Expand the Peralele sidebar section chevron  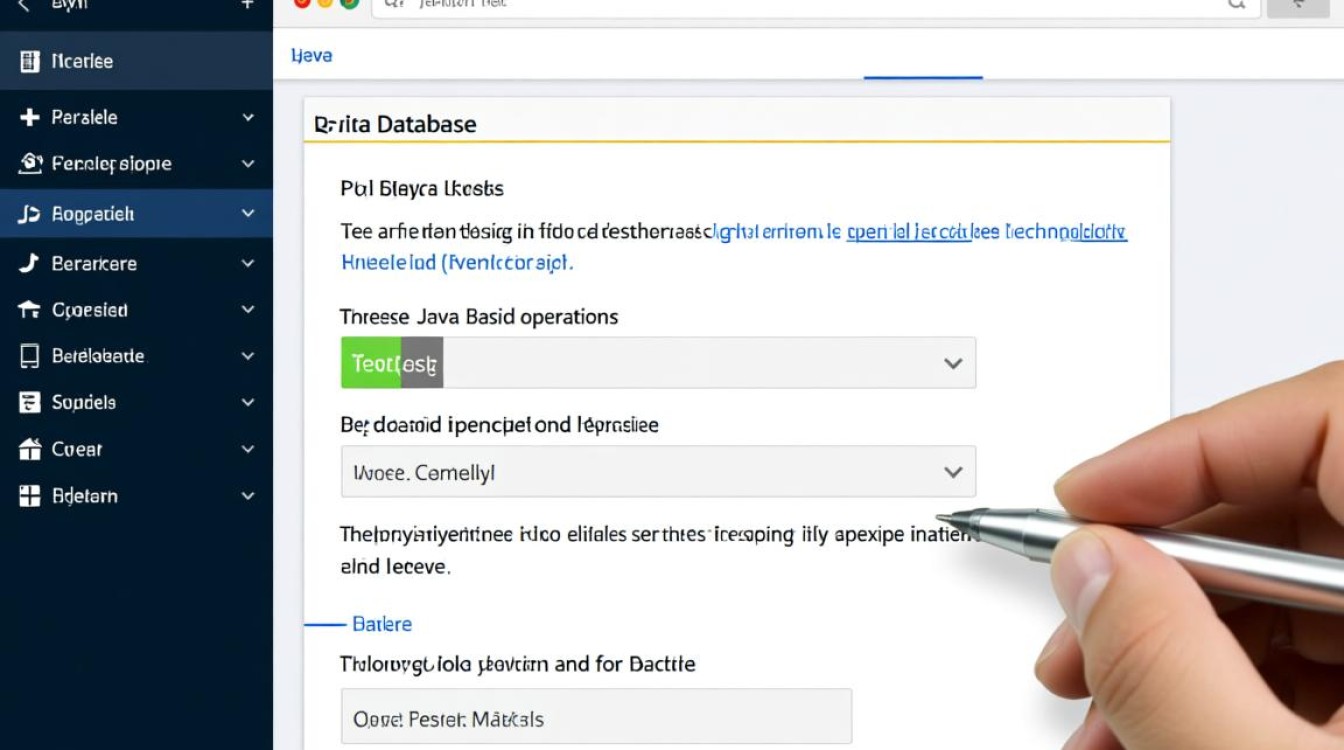(248, 118)
